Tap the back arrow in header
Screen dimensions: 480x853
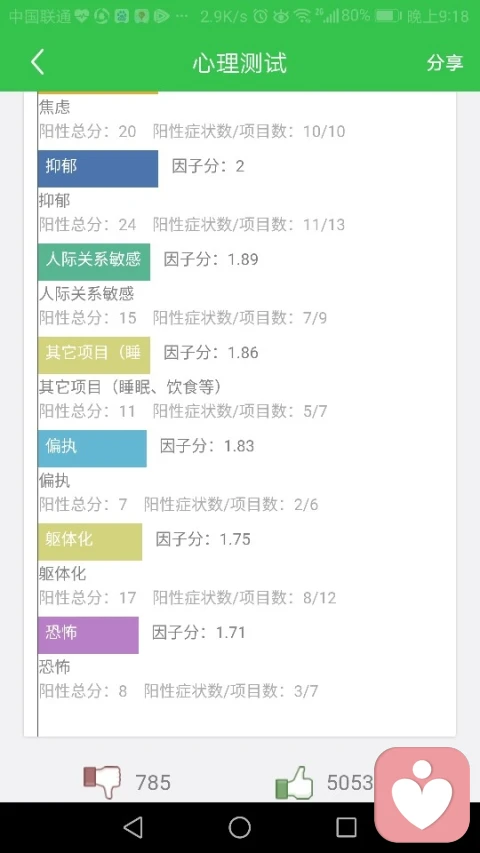pyautogui.click(x=38, y=62)
